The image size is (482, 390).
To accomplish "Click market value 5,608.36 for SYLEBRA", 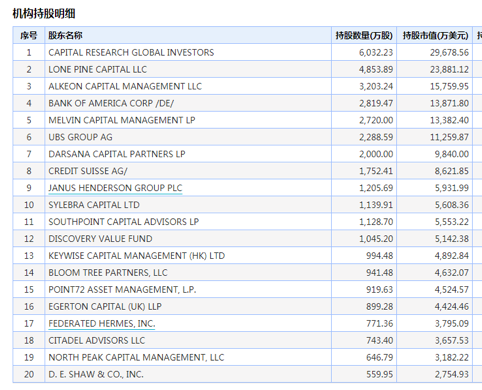I will pos(452,205).
